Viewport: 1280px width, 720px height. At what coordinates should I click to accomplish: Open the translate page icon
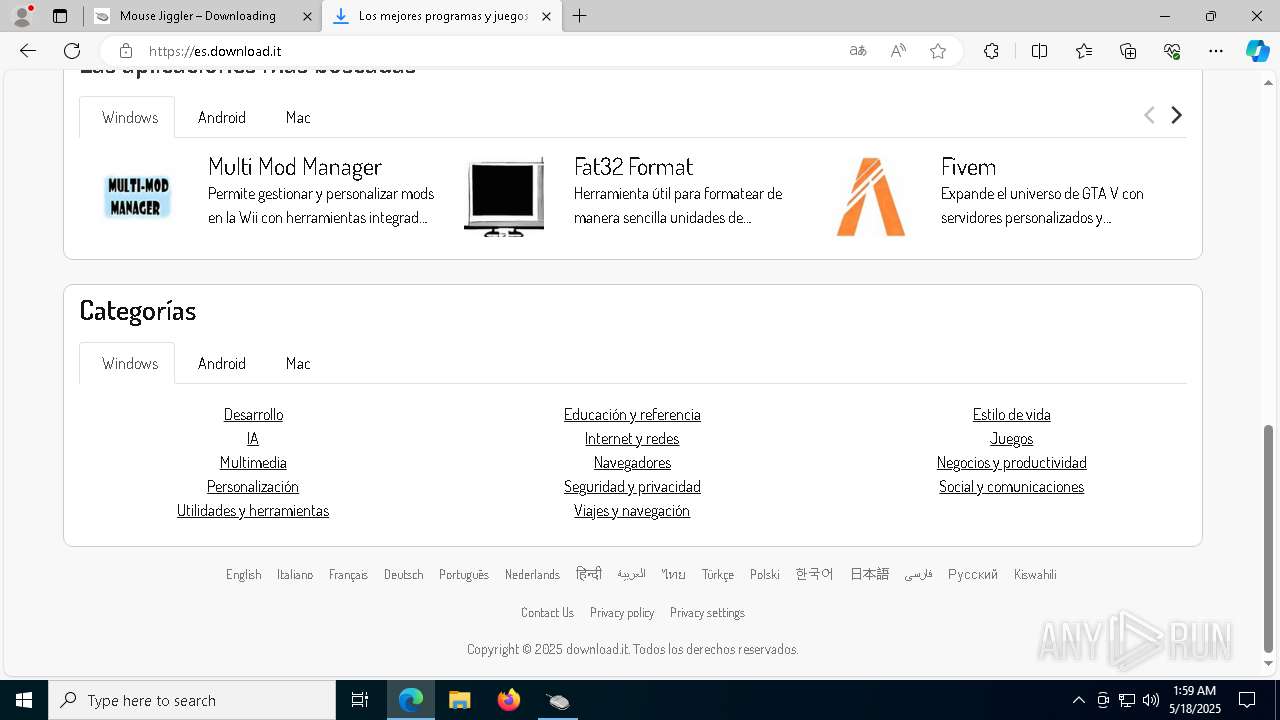[858, 51]
